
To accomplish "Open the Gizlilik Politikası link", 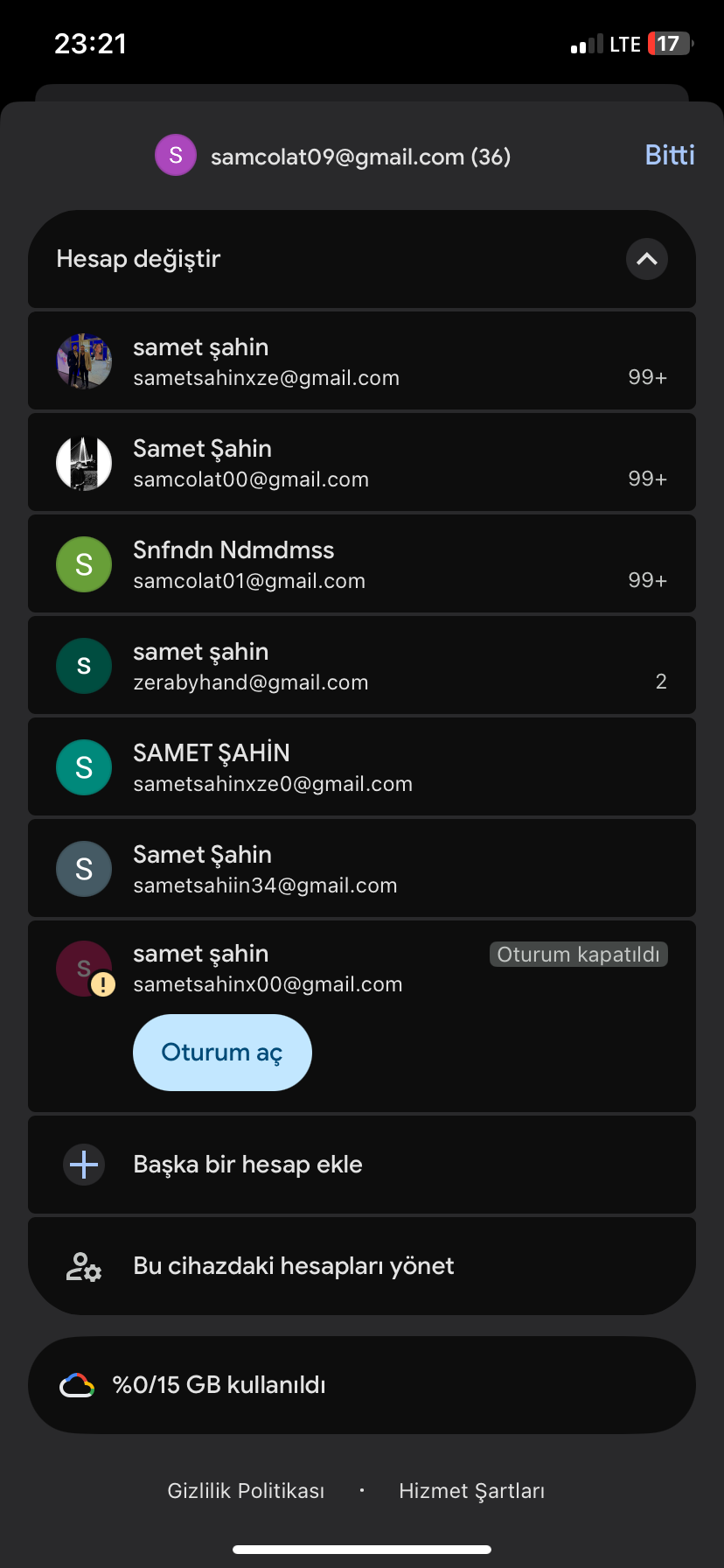I will pyautogui.click(x=246, y=1491).
